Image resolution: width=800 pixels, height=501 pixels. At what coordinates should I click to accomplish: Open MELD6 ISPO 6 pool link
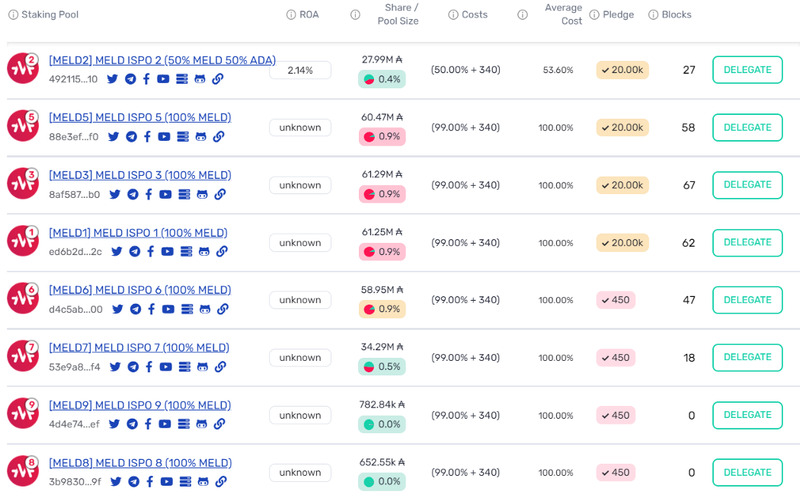click(x=140, y=290)
